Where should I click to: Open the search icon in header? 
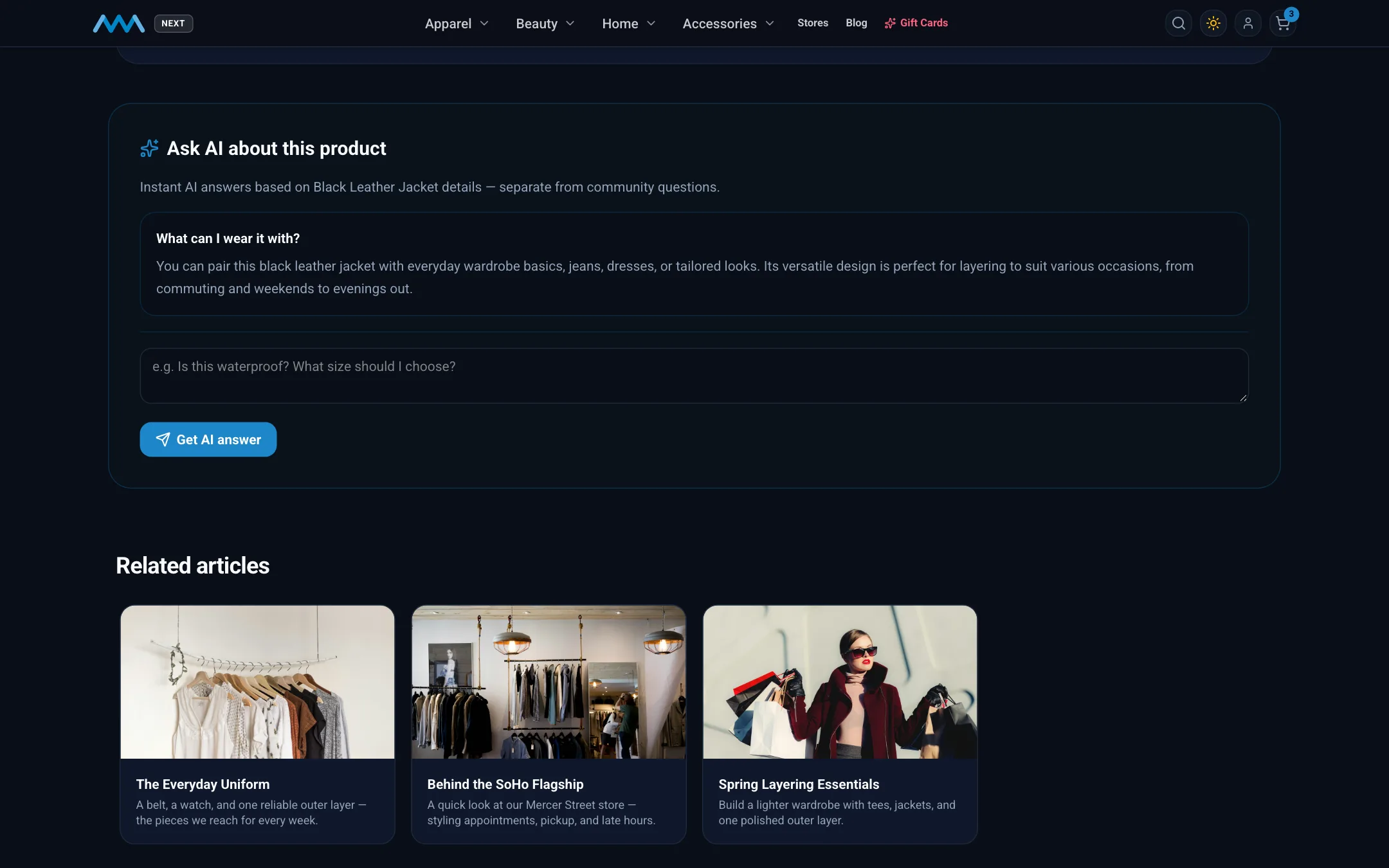tap(1178, 23)
